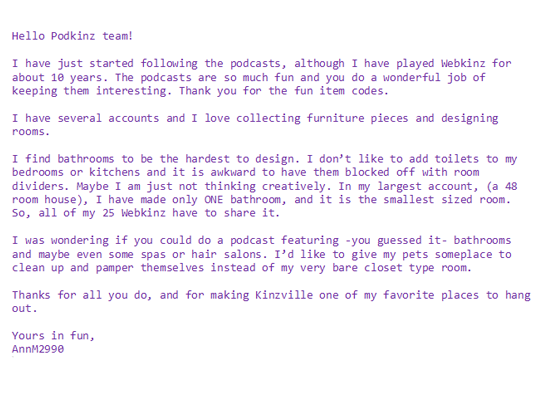Click the word 'rooms.' on its own line
Screen dimensions: 540x400
pos(31,132)
